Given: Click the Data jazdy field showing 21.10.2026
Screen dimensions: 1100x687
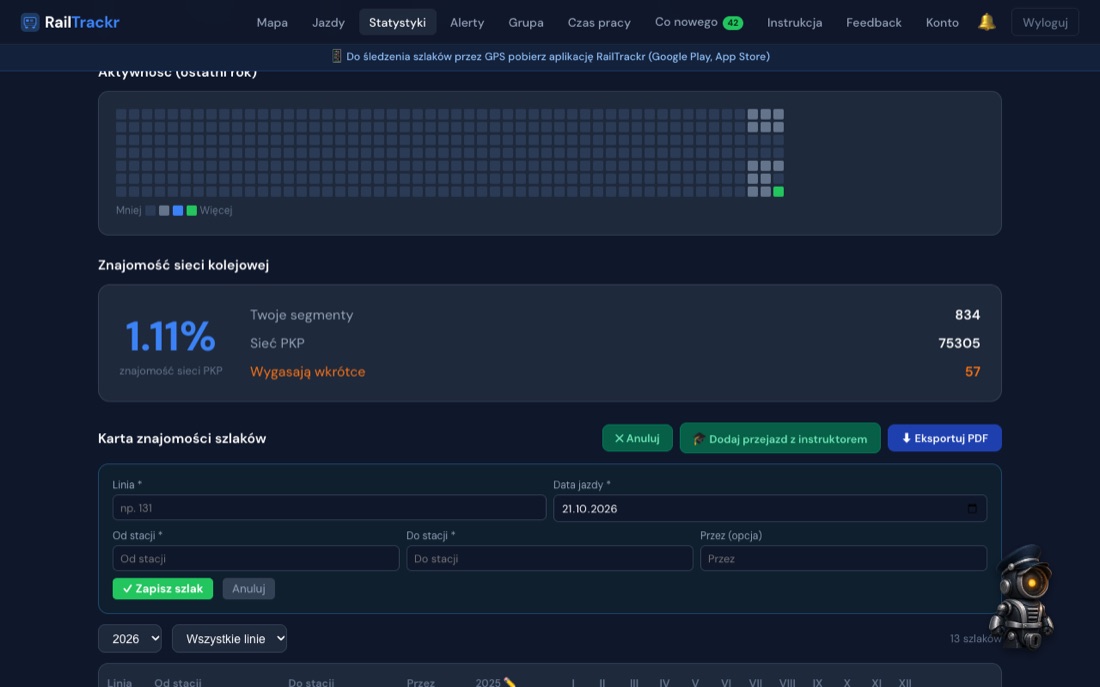Looking at the screenshot, I should (x=770, y=508).
